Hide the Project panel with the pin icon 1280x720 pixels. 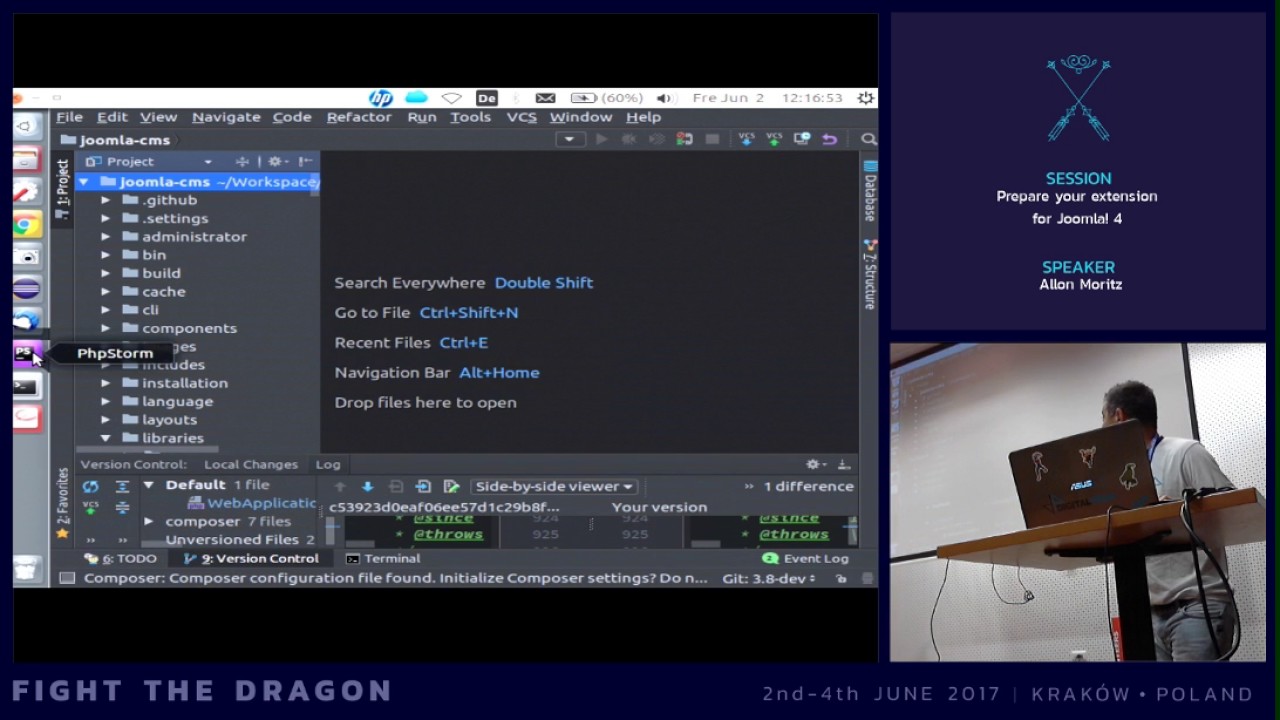click(305, 161)
